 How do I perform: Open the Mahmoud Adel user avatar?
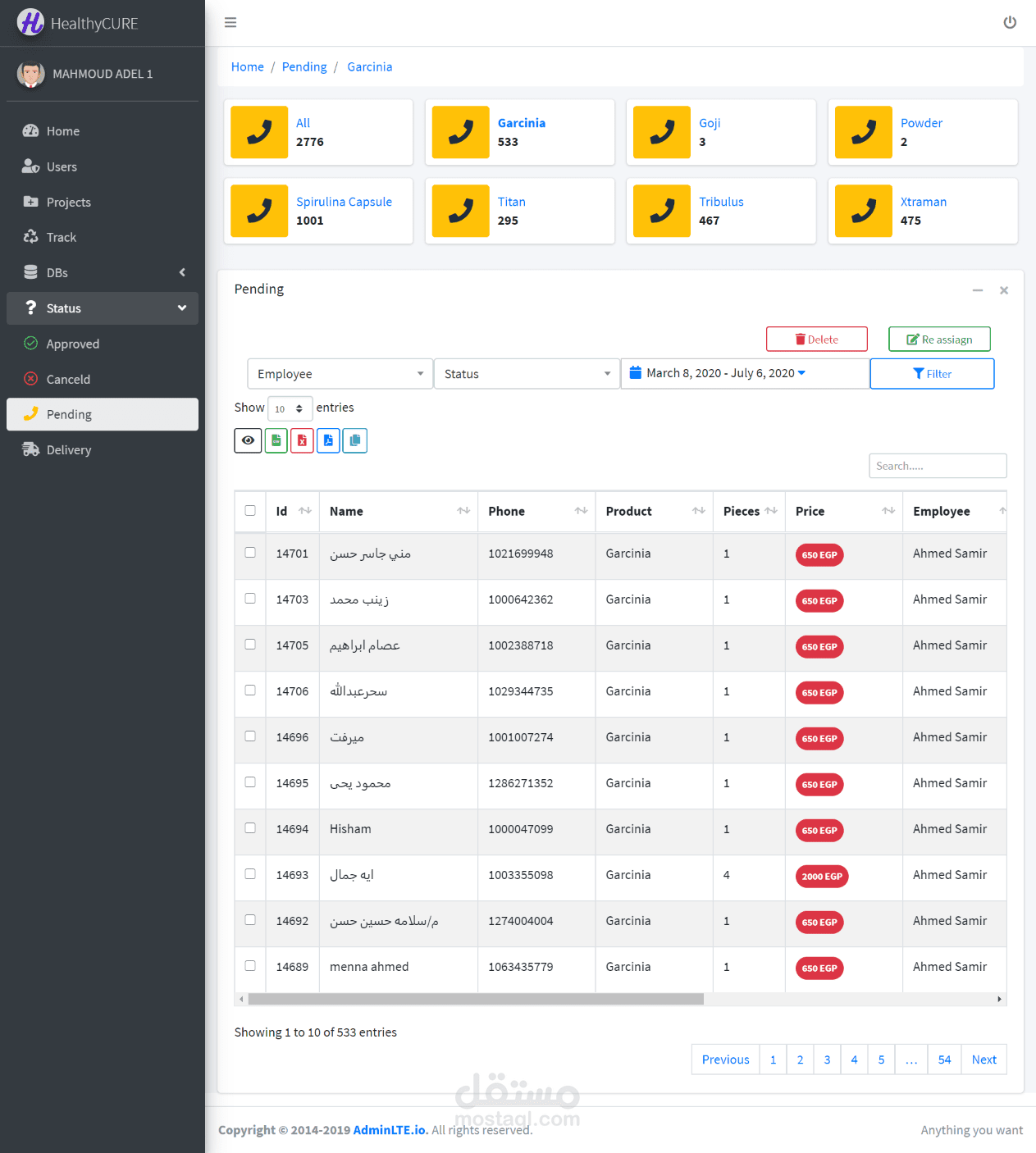[x=31, y=74]
